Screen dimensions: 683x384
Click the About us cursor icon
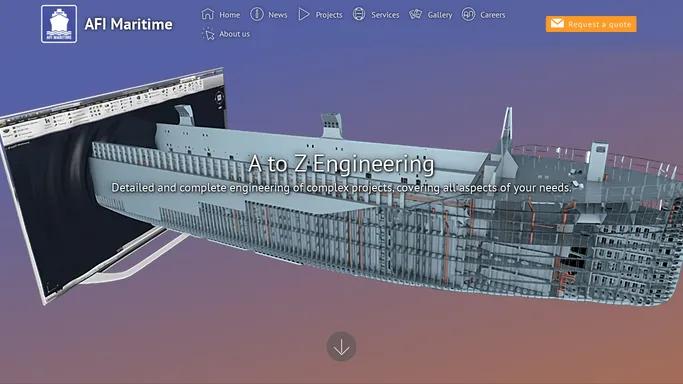(208, 34)
